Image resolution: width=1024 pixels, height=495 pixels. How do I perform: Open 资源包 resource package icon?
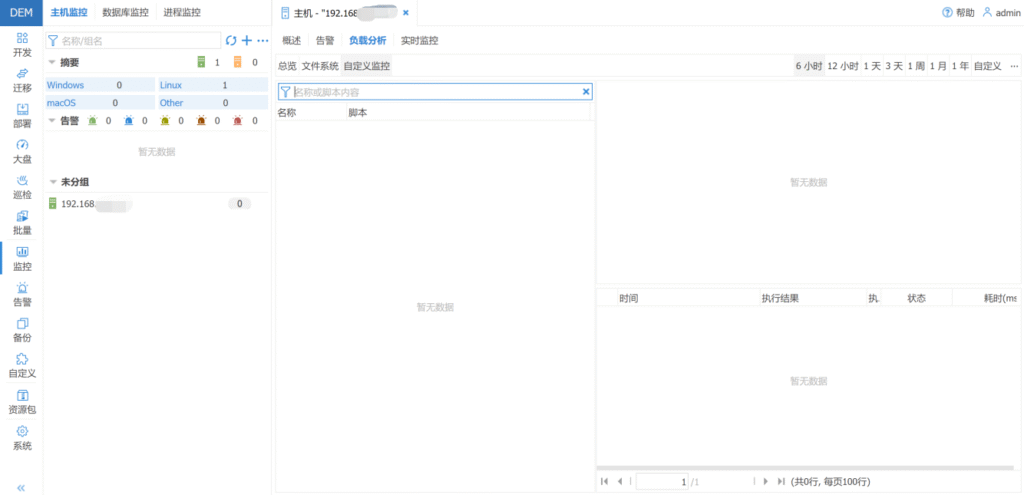tap(22, 401)
